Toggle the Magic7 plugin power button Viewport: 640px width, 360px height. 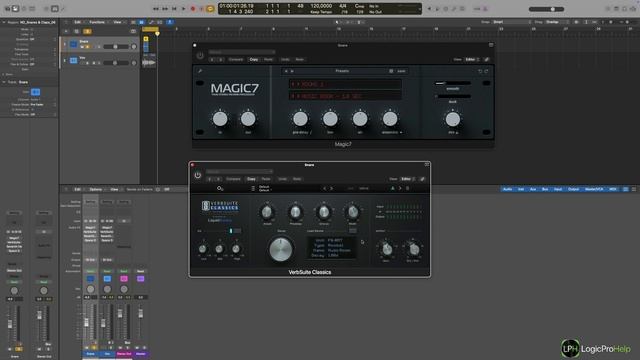(200, 56)
